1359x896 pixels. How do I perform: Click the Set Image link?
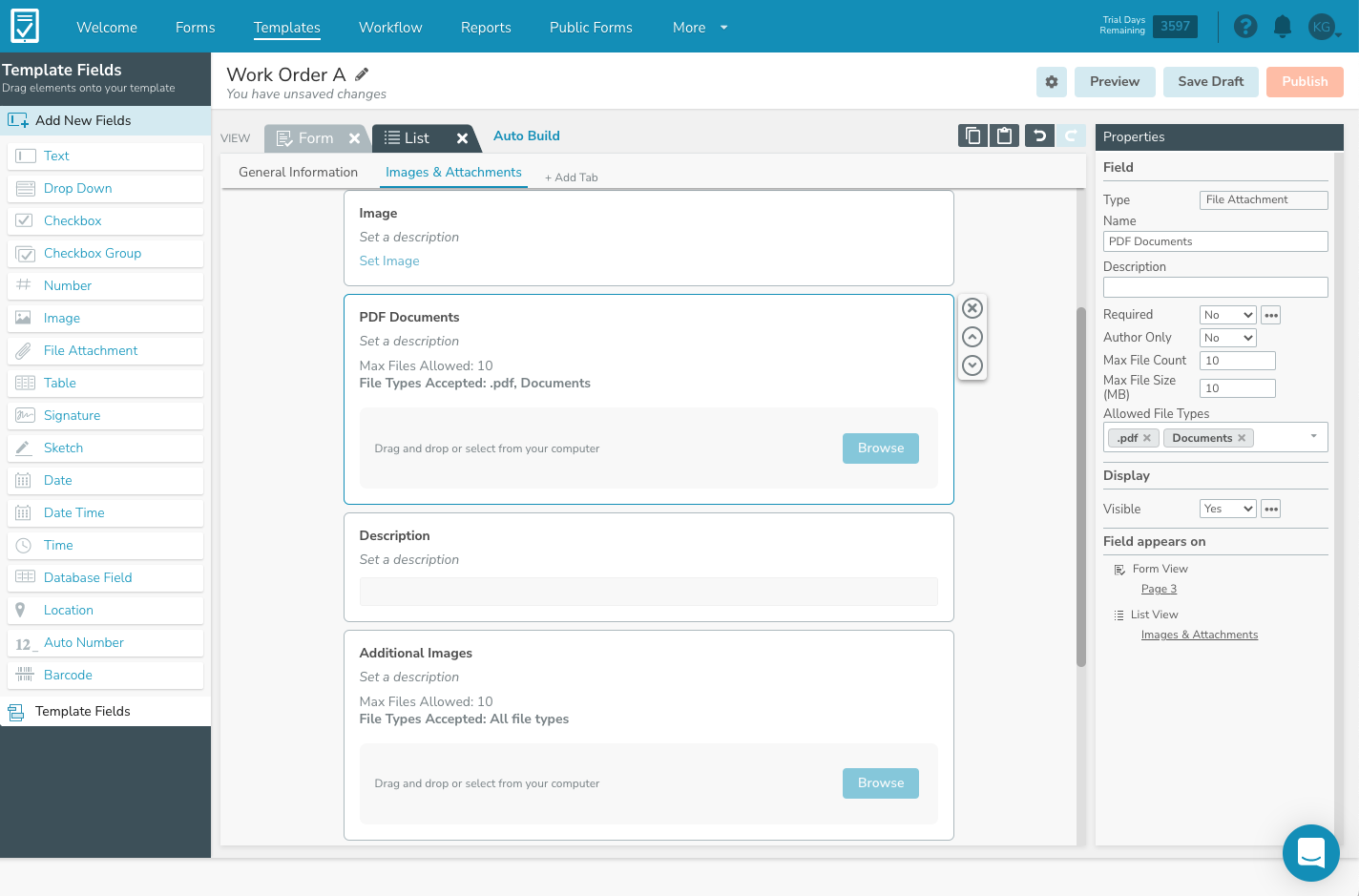click(x=389, y=261)
